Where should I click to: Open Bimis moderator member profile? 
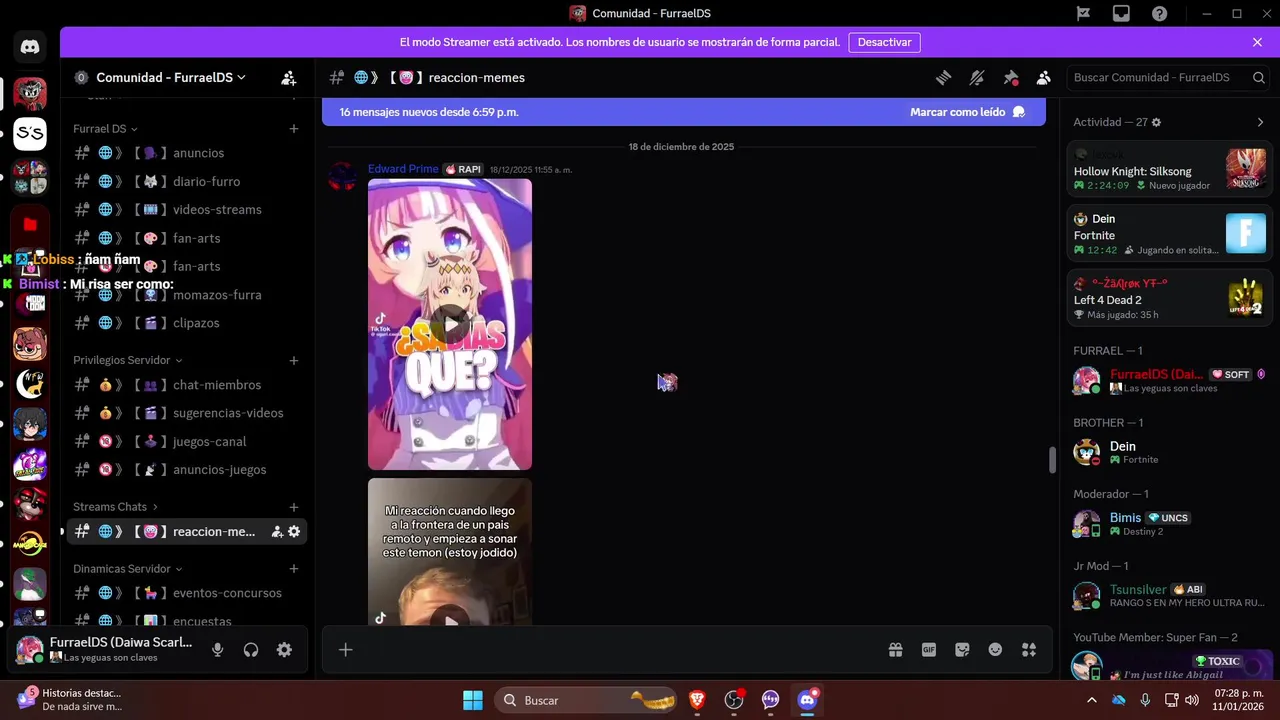[x=1168, y=524]
